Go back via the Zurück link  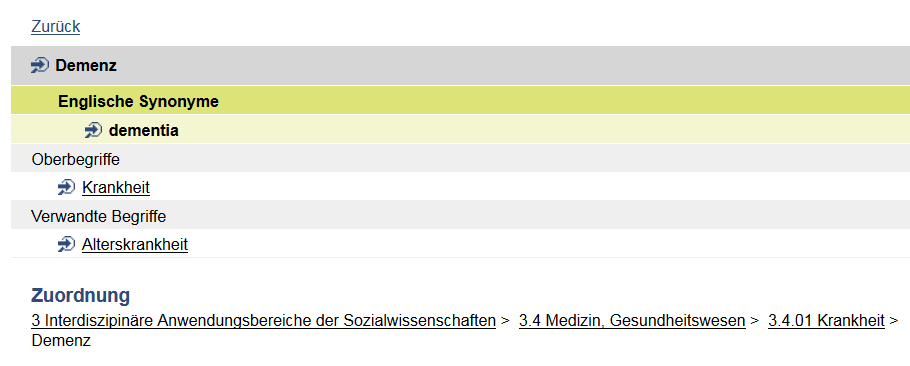56,27
